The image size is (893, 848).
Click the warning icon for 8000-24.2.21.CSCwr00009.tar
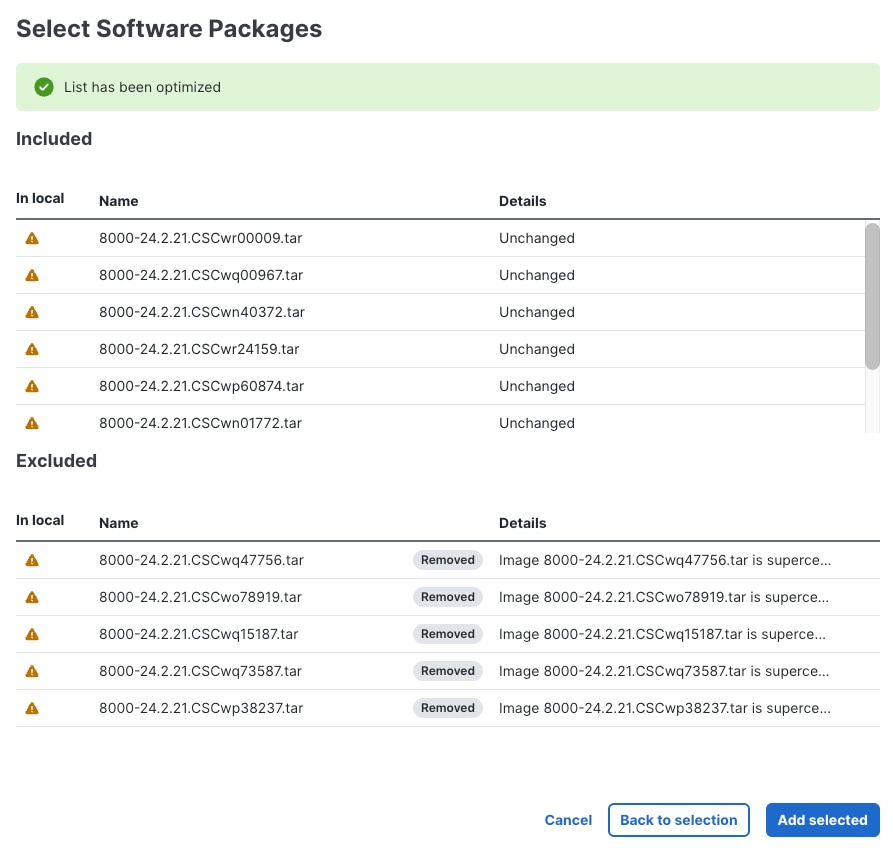(31, 238)
